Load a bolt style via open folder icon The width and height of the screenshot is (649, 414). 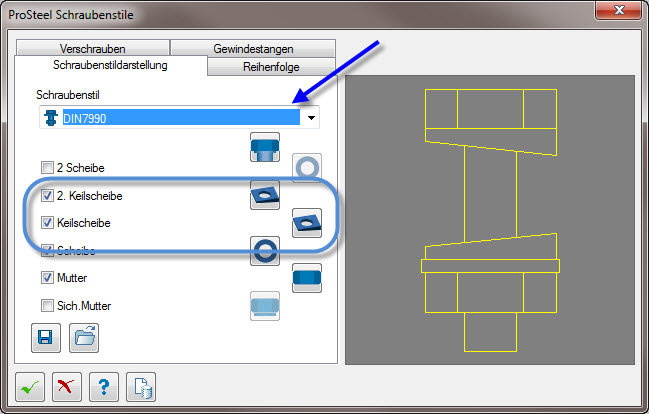pos(84,338)
